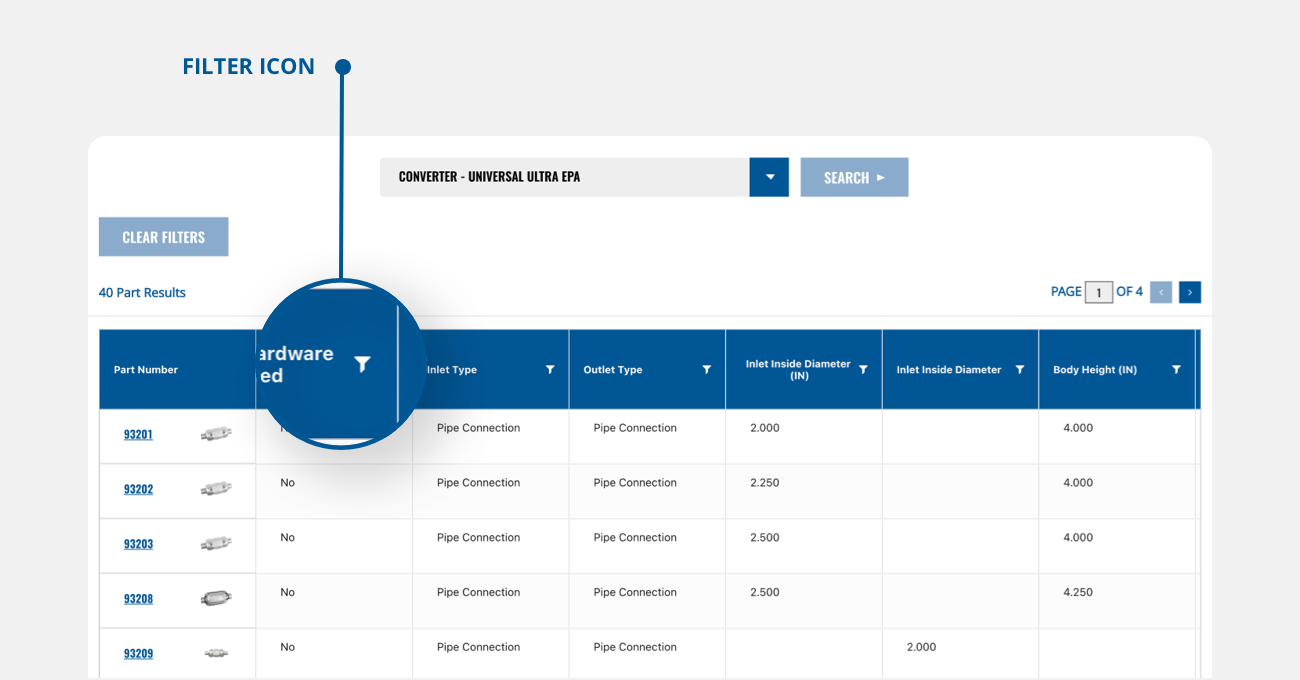The image size is (1300, 680).
Task: Select part number 93209 link
Action: [138, 654]
